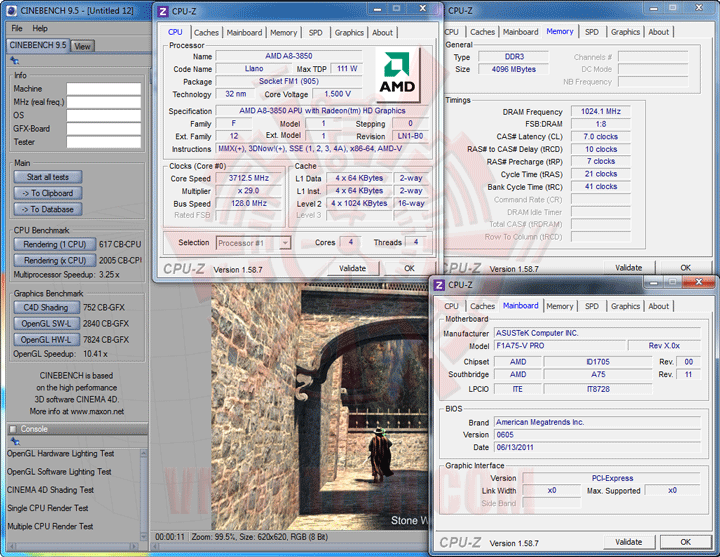720x557 pixels.
Task: Open Mainboard tab in the CPU window
Action: point(244,33)
